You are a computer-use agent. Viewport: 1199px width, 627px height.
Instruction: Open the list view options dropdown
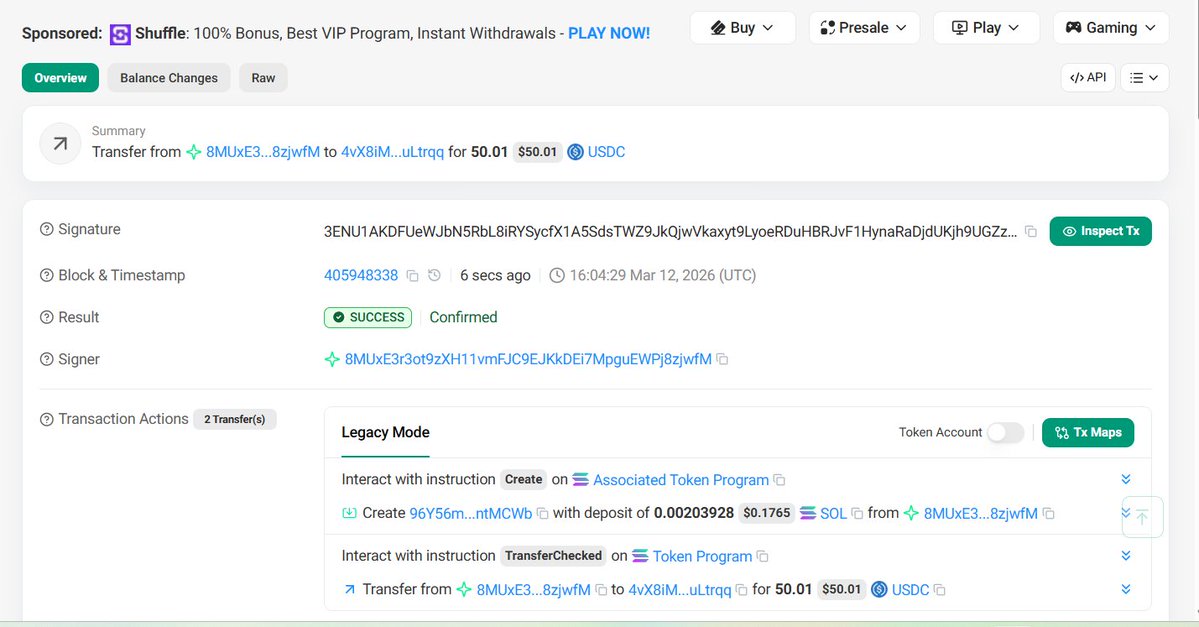(x=1144, y=78)
